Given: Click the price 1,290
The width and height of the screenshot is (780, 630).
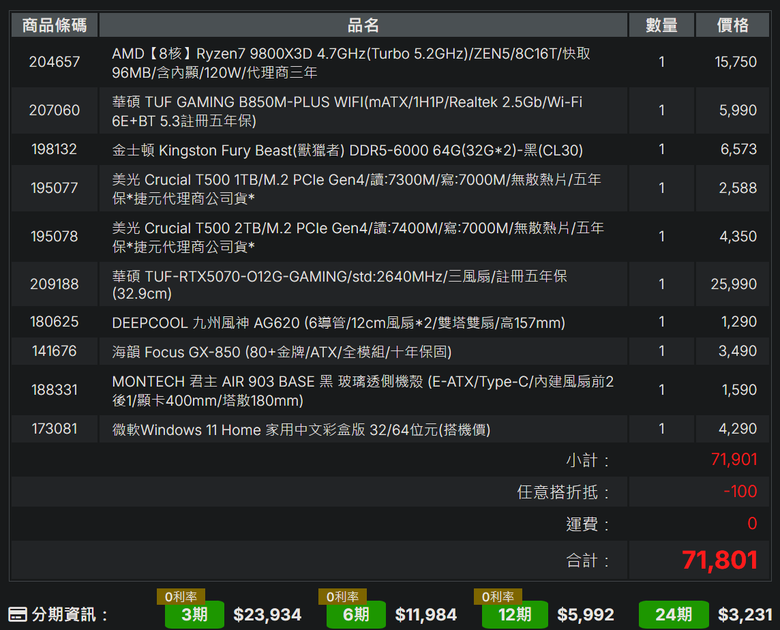Looking at the screenshot, I should point(739,321).
